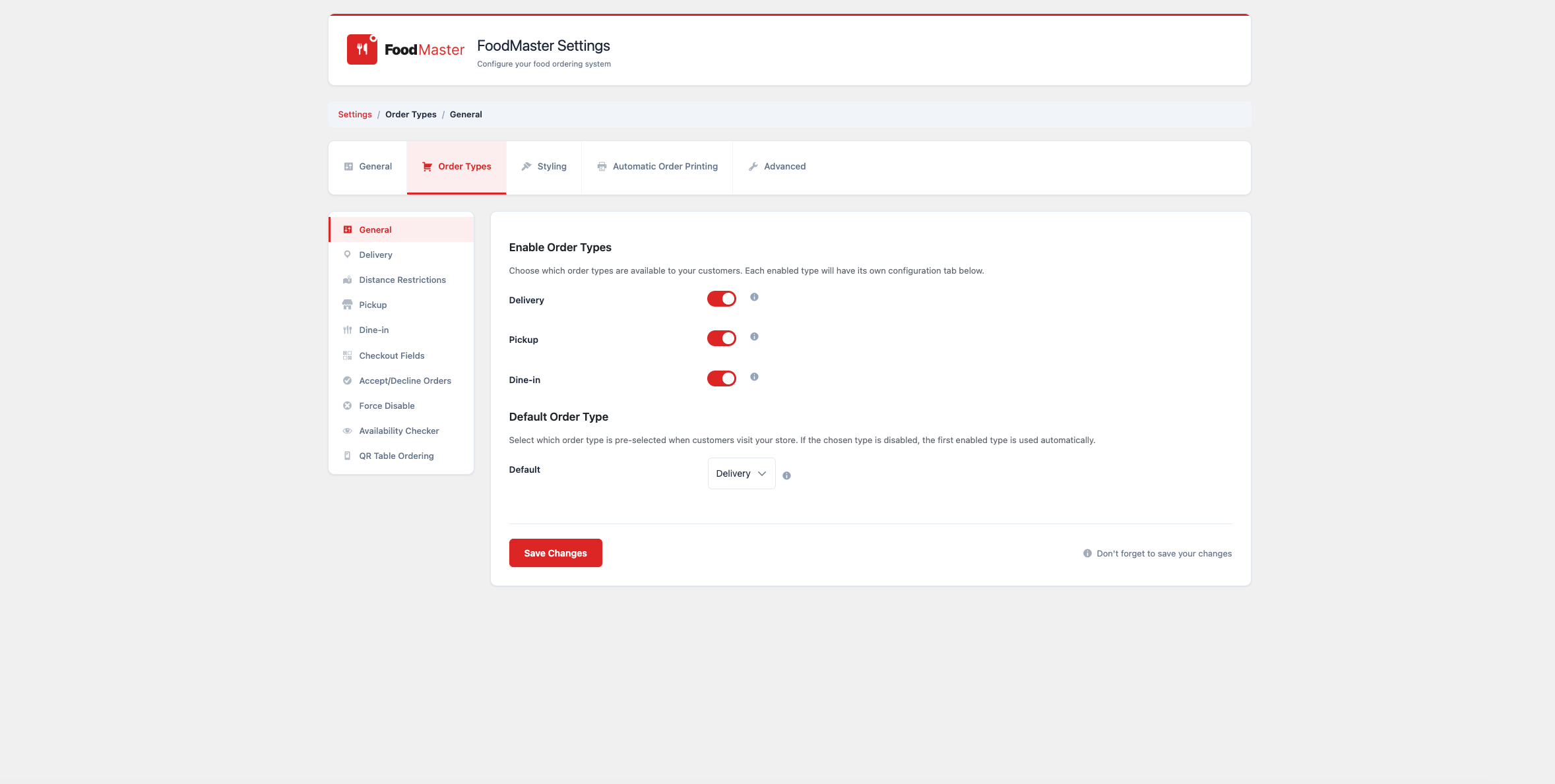Open Availability Checker section
This screenshot has width=1555, height=784.
pos(401,431)
